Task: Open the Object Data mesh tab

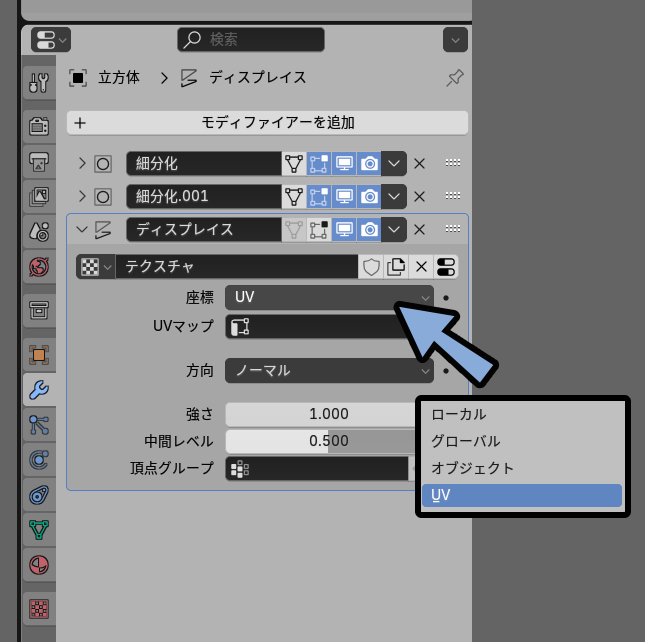Action: 39,530
